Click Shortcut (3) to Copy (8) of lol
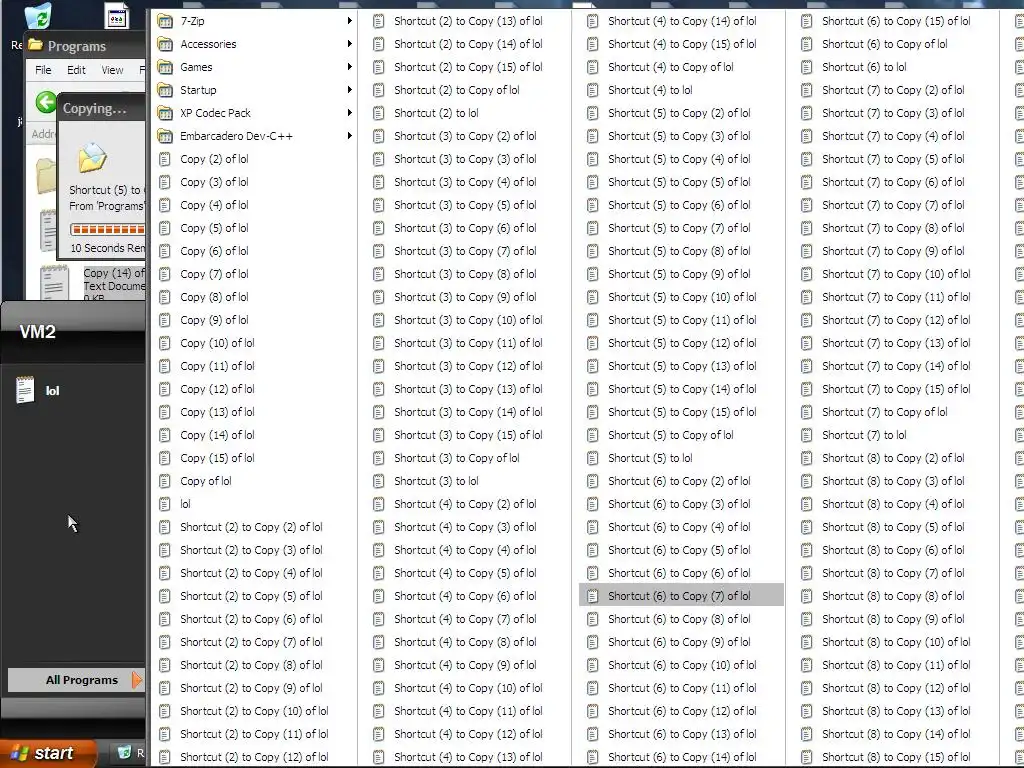 coord(465,274)
